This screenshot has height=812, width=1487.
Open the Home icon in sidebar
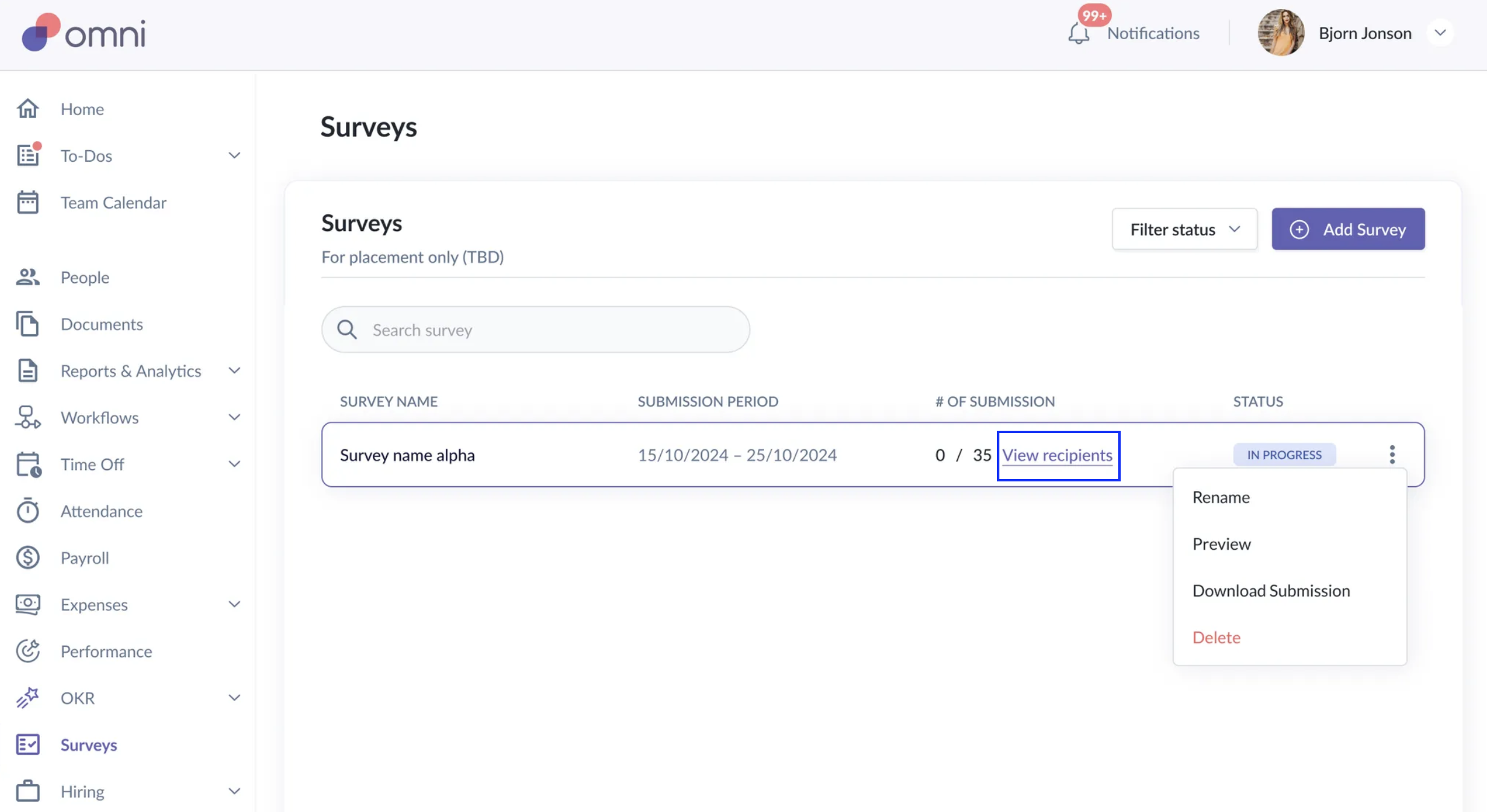[x=28, y=109]
